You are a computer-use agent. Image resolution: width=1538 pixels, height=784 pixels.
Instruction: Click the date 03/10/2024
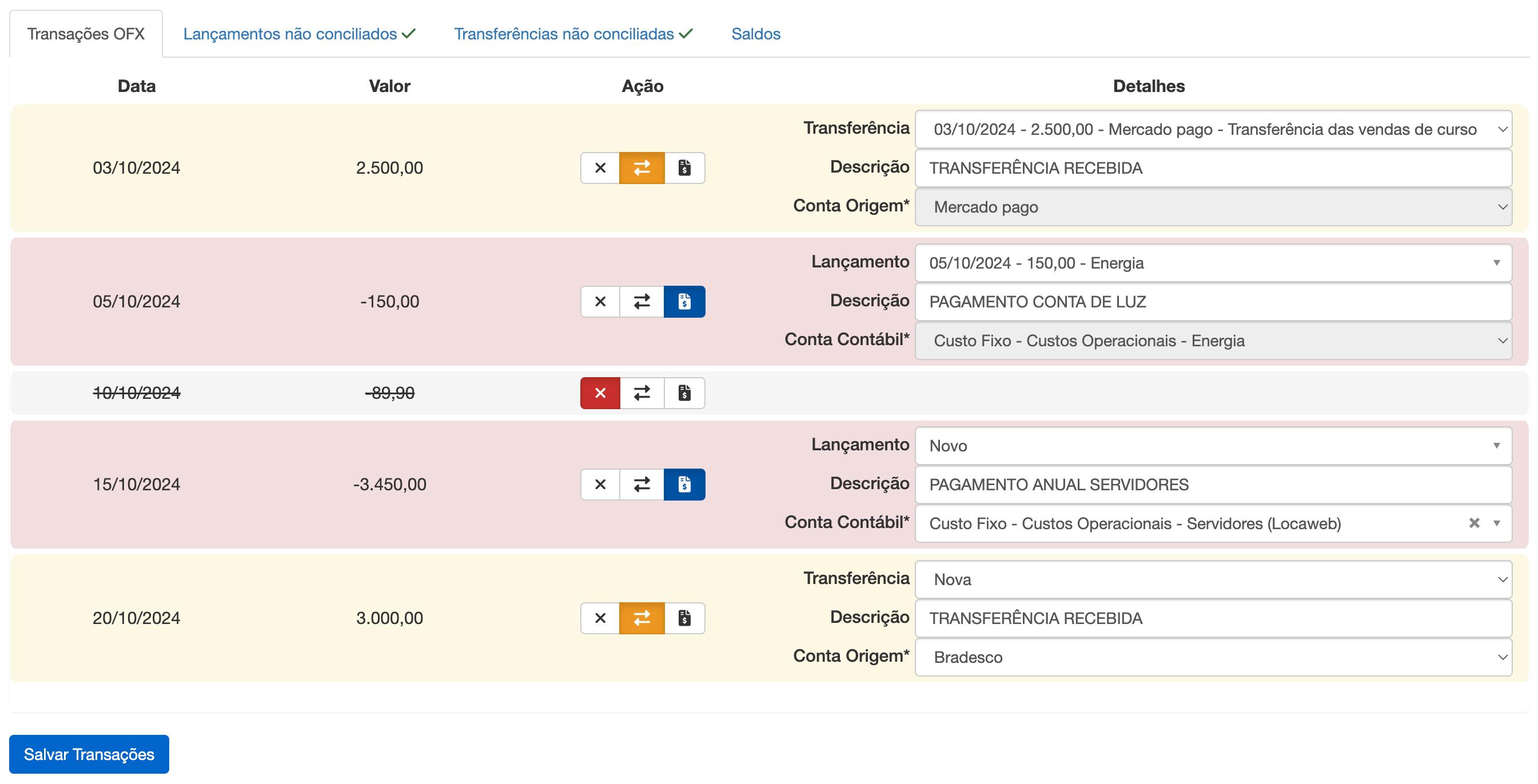click(136, 167)
